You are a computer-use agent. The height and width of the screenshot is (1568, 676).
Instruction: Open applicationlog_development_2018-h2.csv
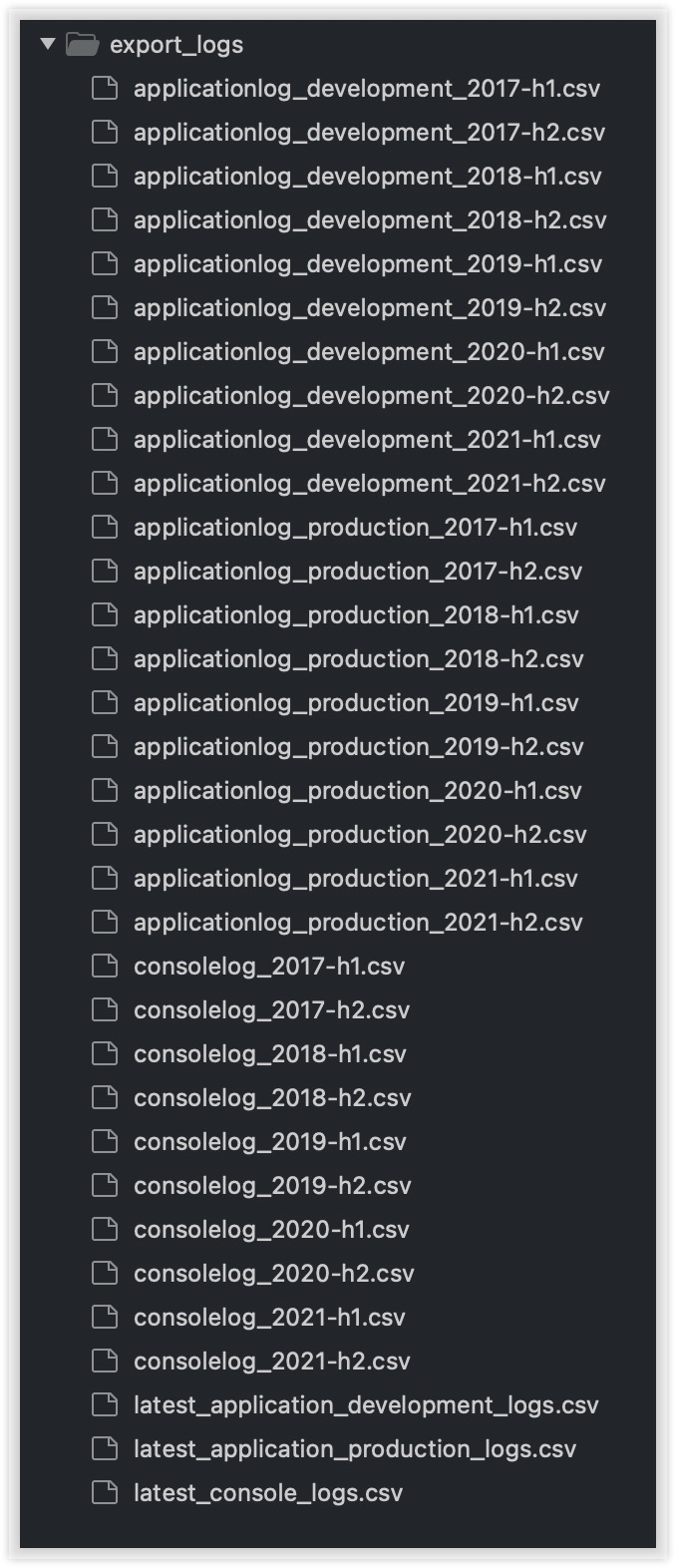370,220
